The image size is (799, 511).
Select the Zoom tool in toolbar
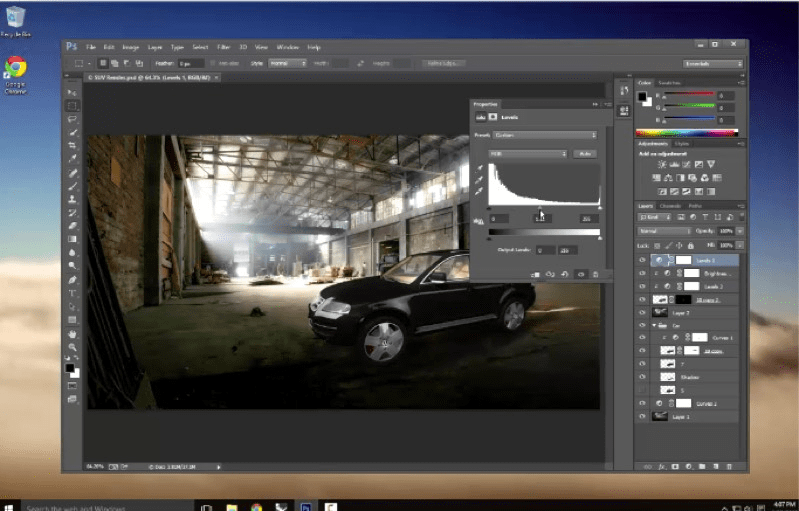pos(73,347)
